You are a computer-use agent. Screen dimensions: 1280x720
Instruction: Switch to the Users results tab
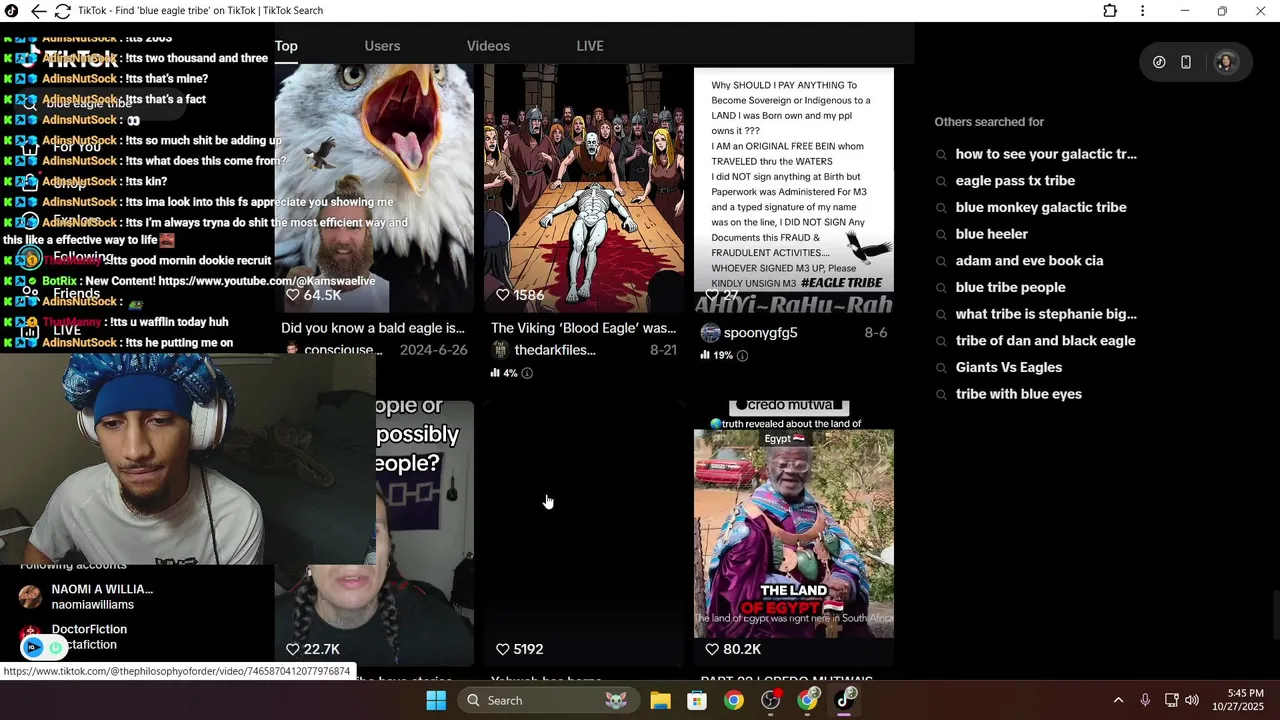coord(382,46)
